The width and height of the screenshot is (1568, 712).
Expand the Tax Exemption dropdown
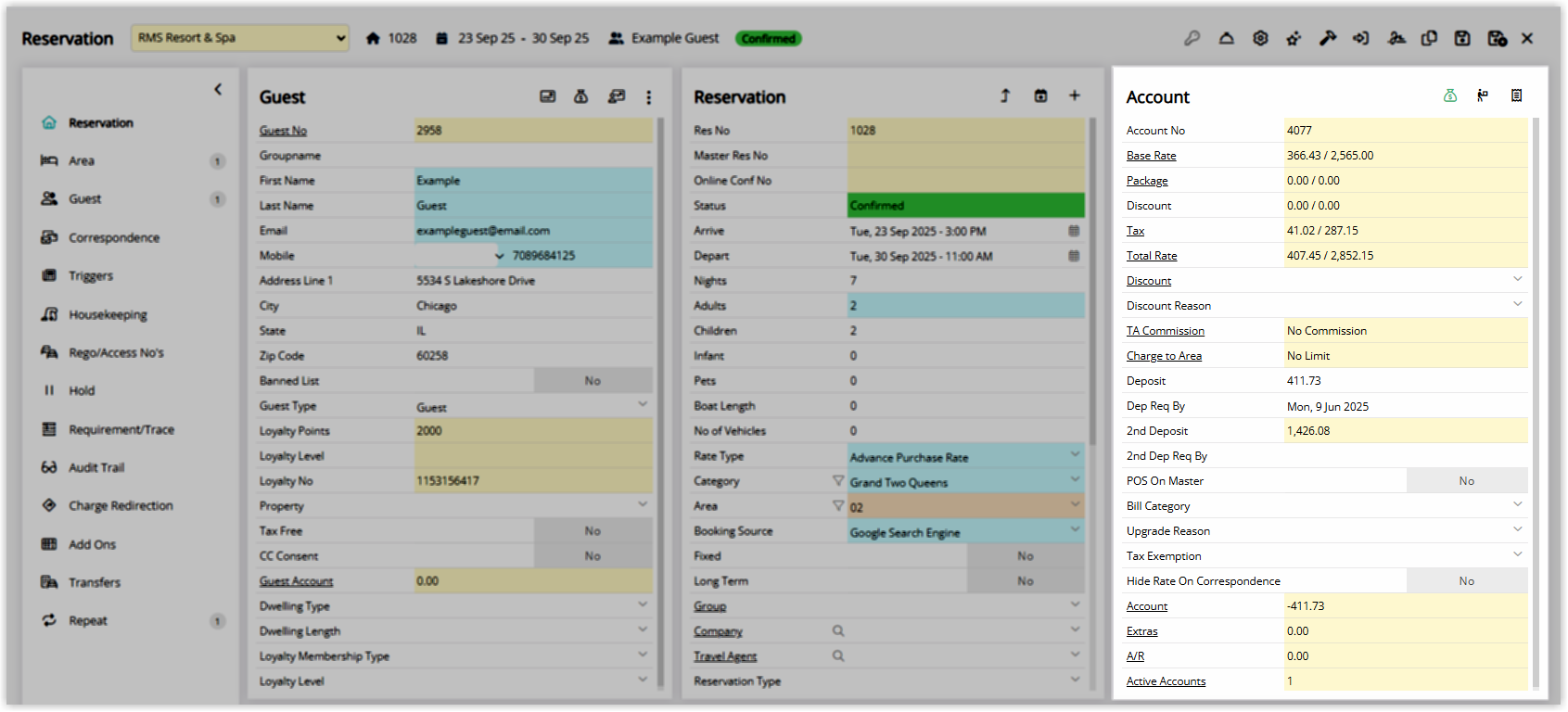coord(1518,554)
